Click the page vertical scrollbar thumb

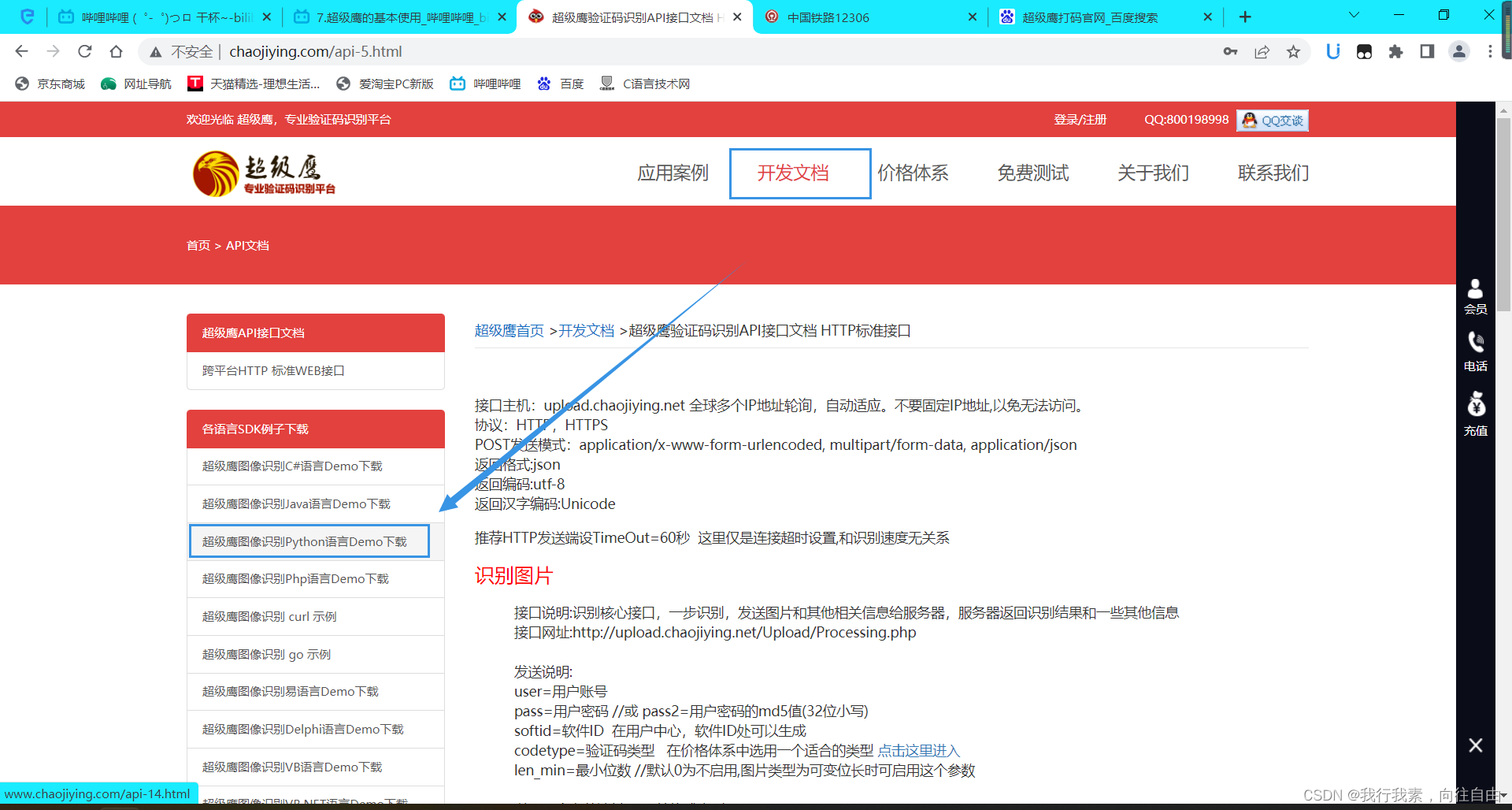click(x=1503, y=214)
